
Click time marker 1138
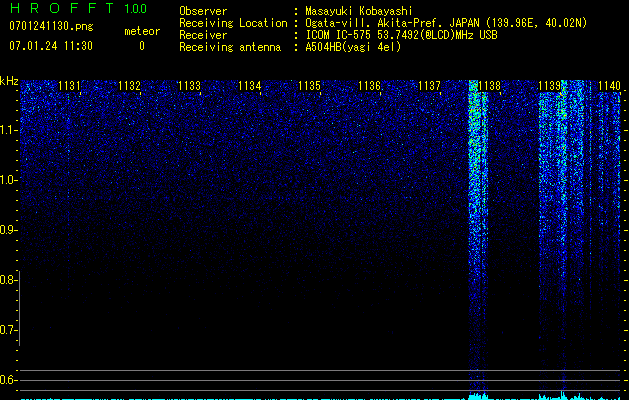[490, 85]
